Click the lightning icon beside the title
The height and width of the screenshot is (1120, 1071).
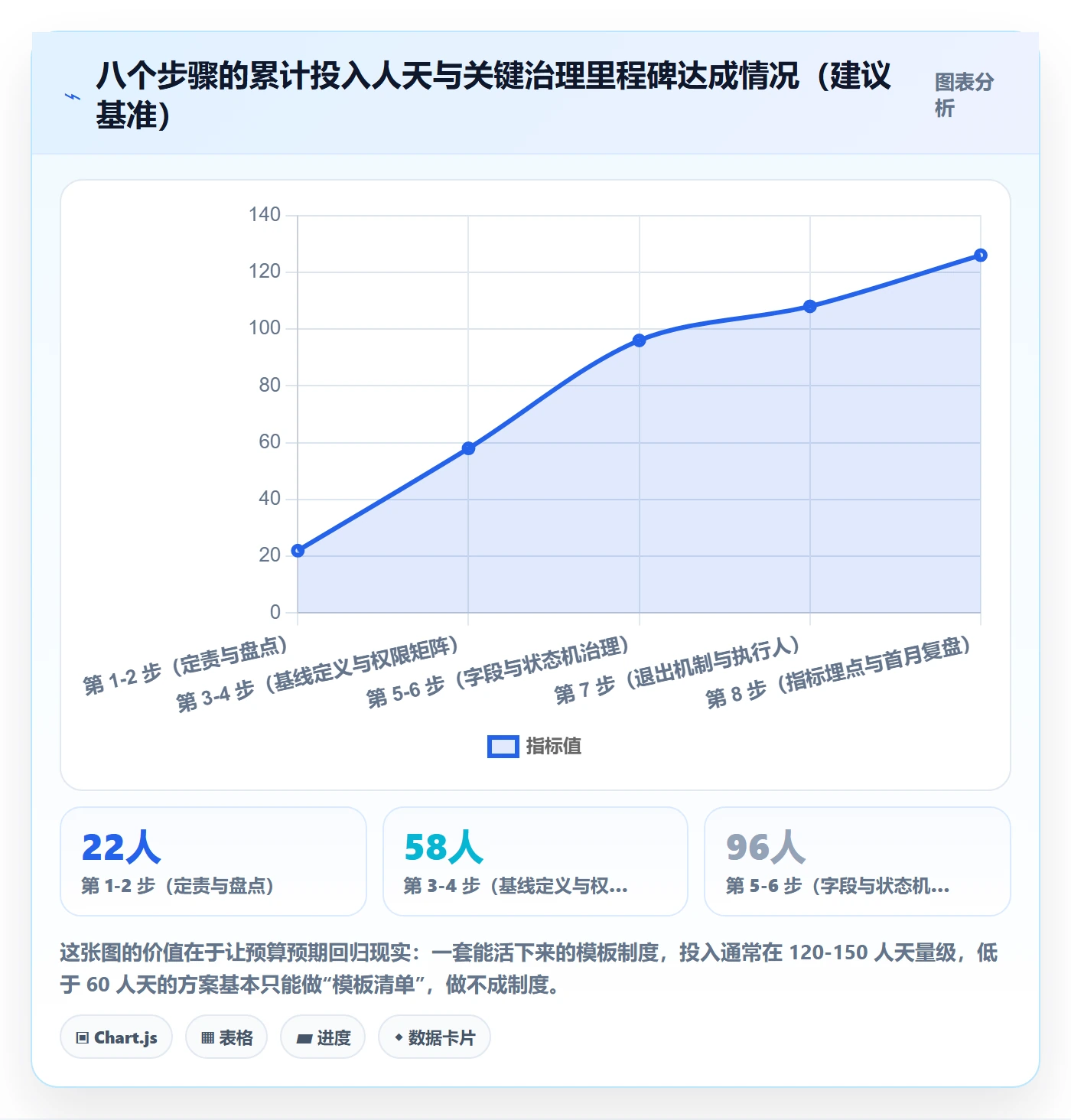[73, 96]
